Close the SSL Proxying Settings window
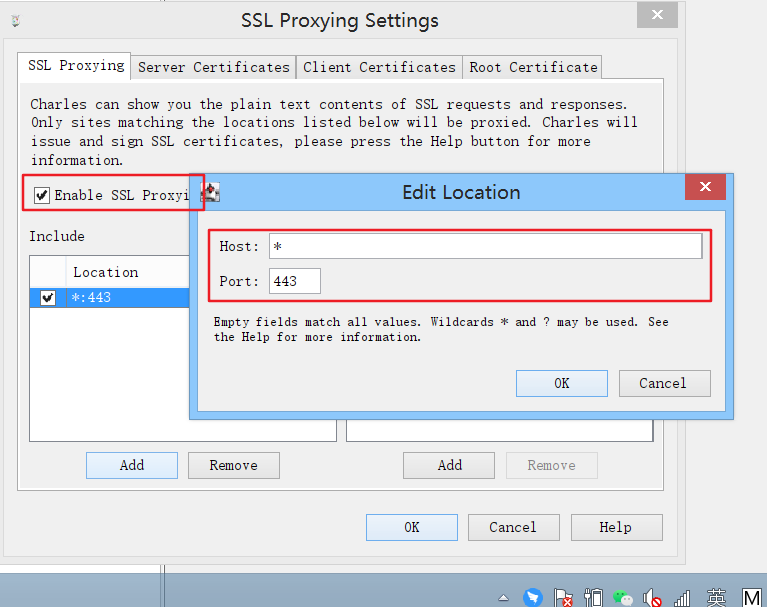The width and height of the screenshot is (767, 607). point(657,15)
